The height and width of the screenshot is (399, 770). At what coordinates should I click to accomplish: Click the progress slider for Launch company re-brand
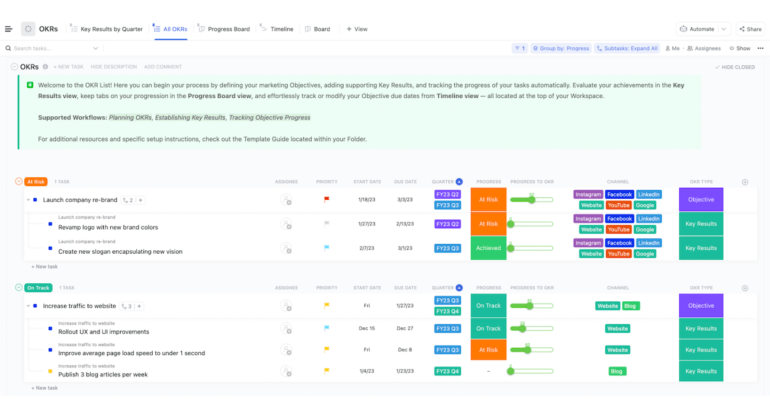pos(531,200)
